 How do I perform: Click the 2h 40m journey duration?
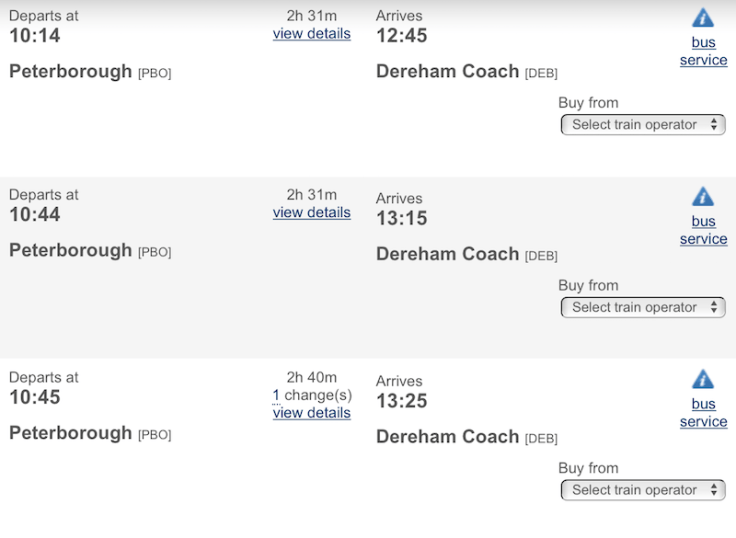coord(311,378)
